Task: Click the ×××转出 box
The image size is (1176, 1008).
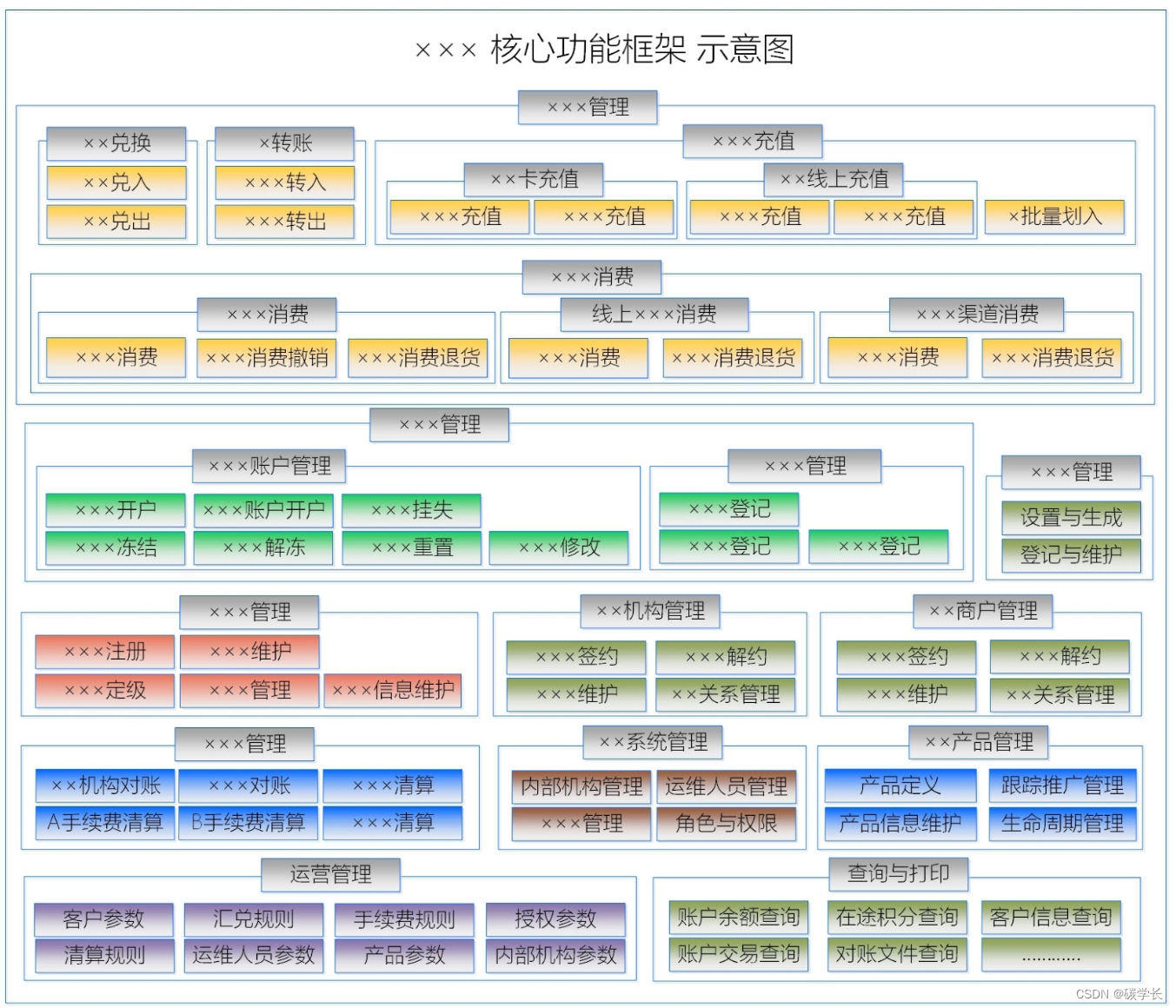Action: click(x=285, y=222)
